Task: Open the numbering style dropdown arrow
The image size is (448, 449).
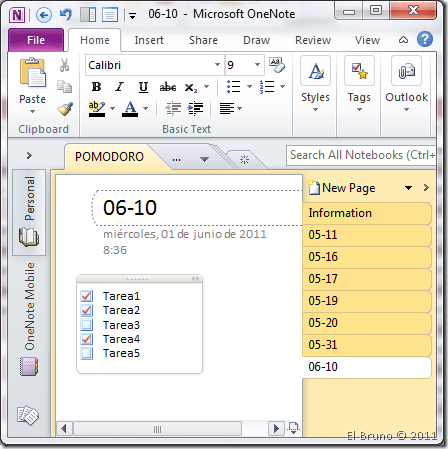Action: (283, 87)
